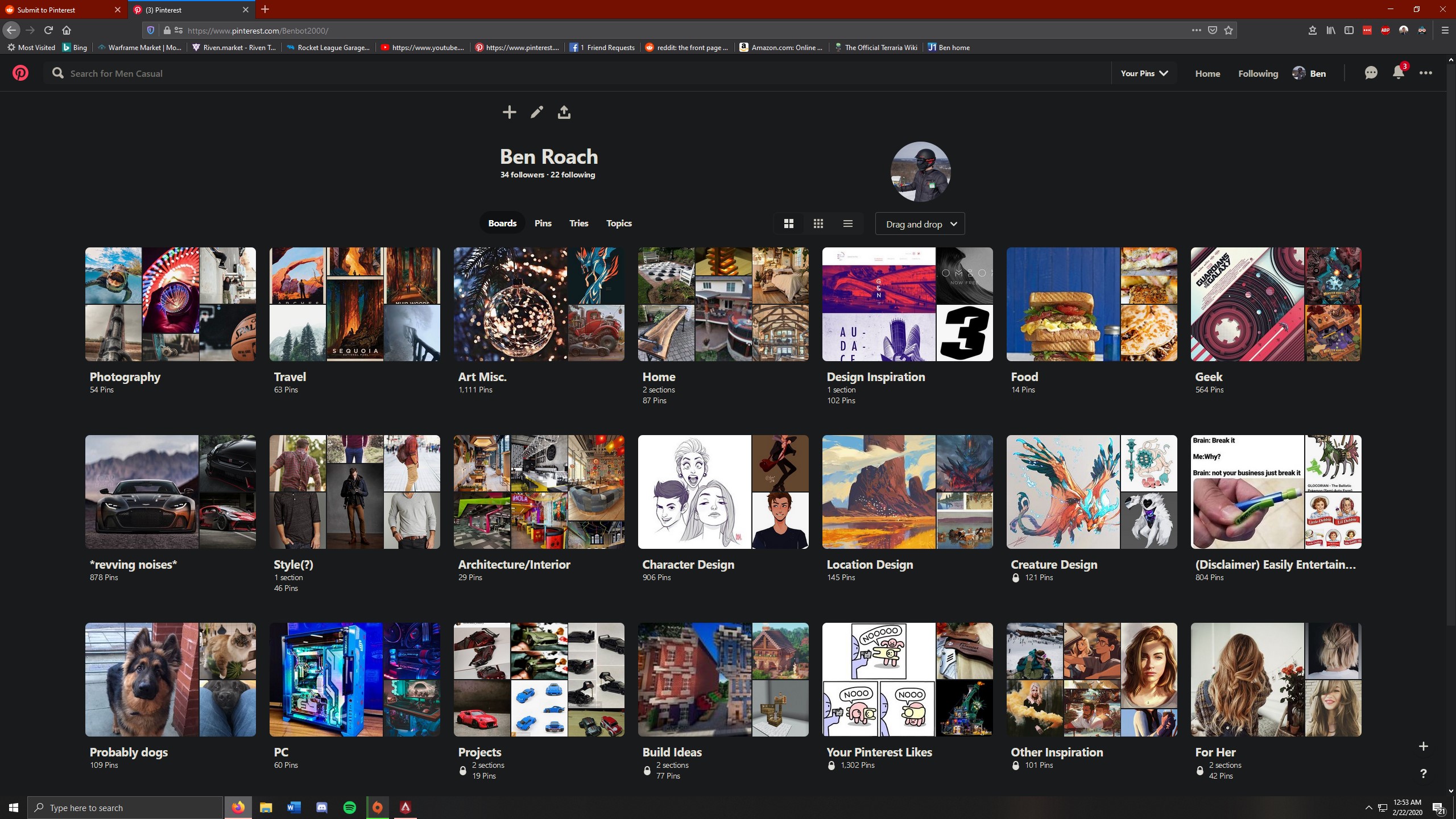Click the edit profile pencil icon
1456x819 pixels.
[536, 112]
